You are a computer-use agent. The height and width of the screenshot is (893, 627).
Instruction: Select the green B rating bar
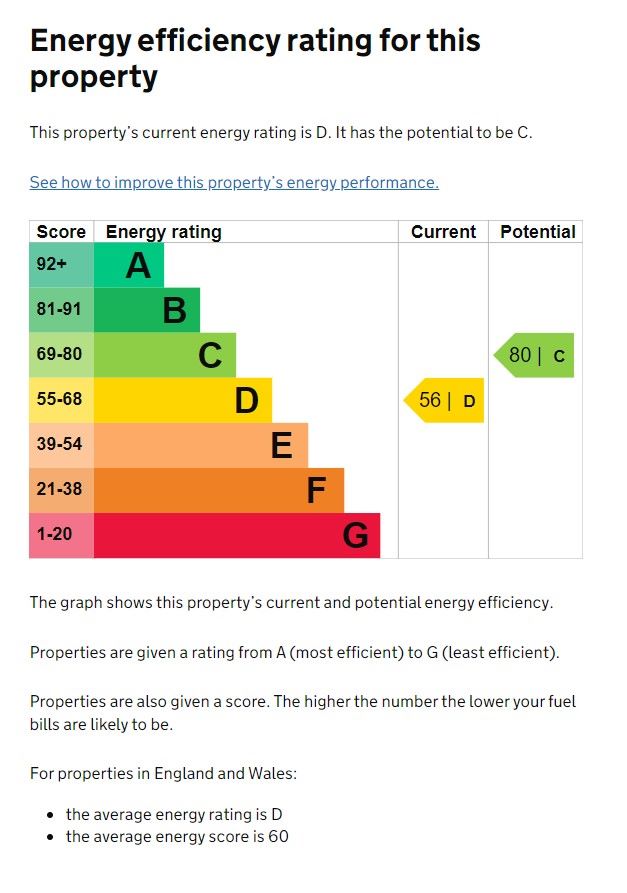coord(147,311)
